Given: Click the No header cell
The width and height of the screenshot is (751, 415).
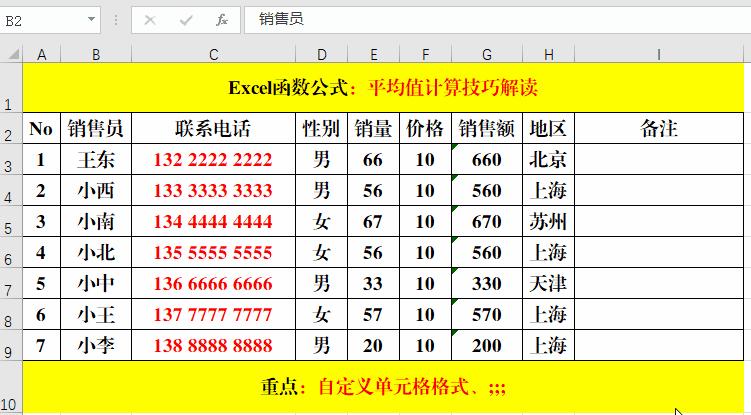Looking at the screenshot, I should 42,128.
